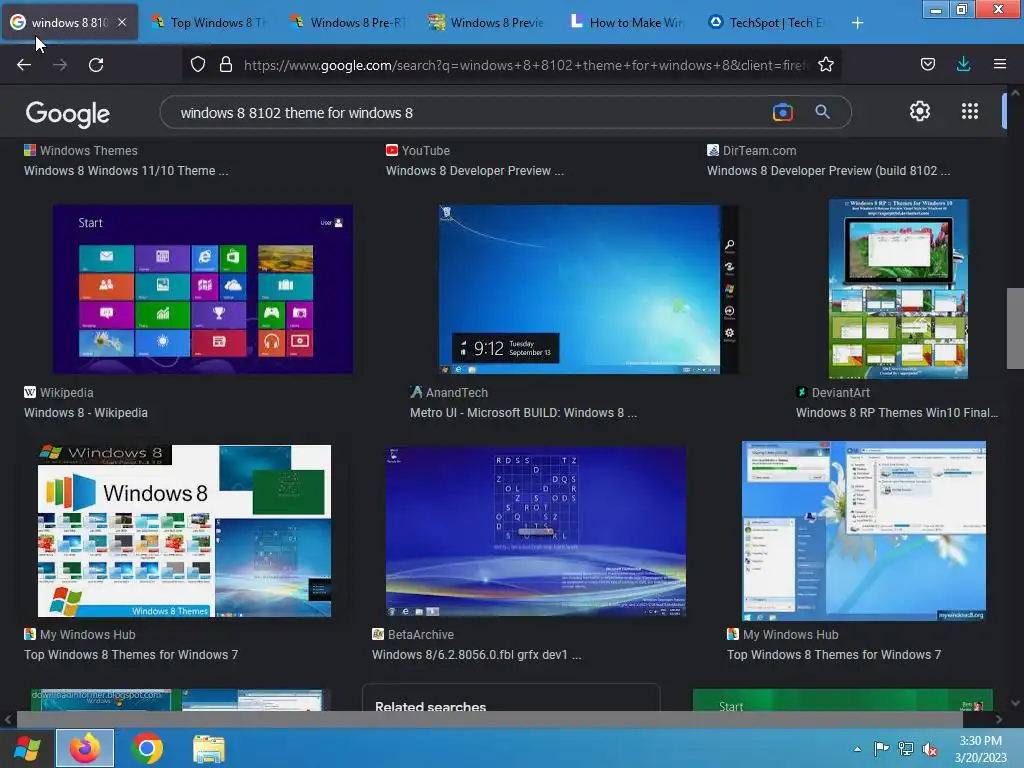Screen dimensions: 1024x768
Task: Open the network tray icon
Action: [x=906, y=748]
